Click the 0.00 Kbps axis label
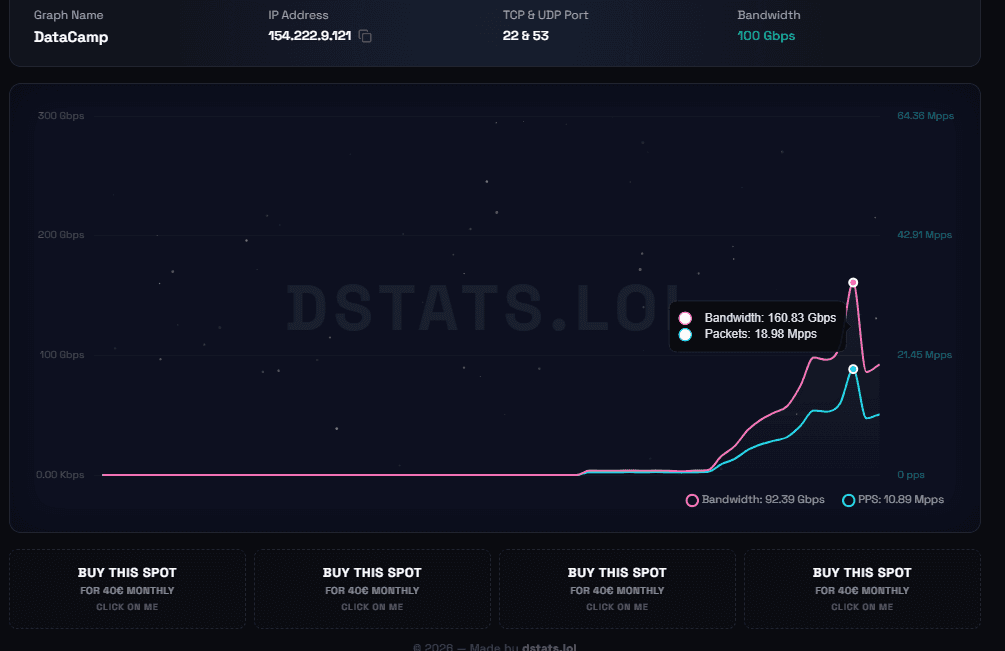Image resolution: width=1005 pixels, height=651 pixels. coord(60,475)
